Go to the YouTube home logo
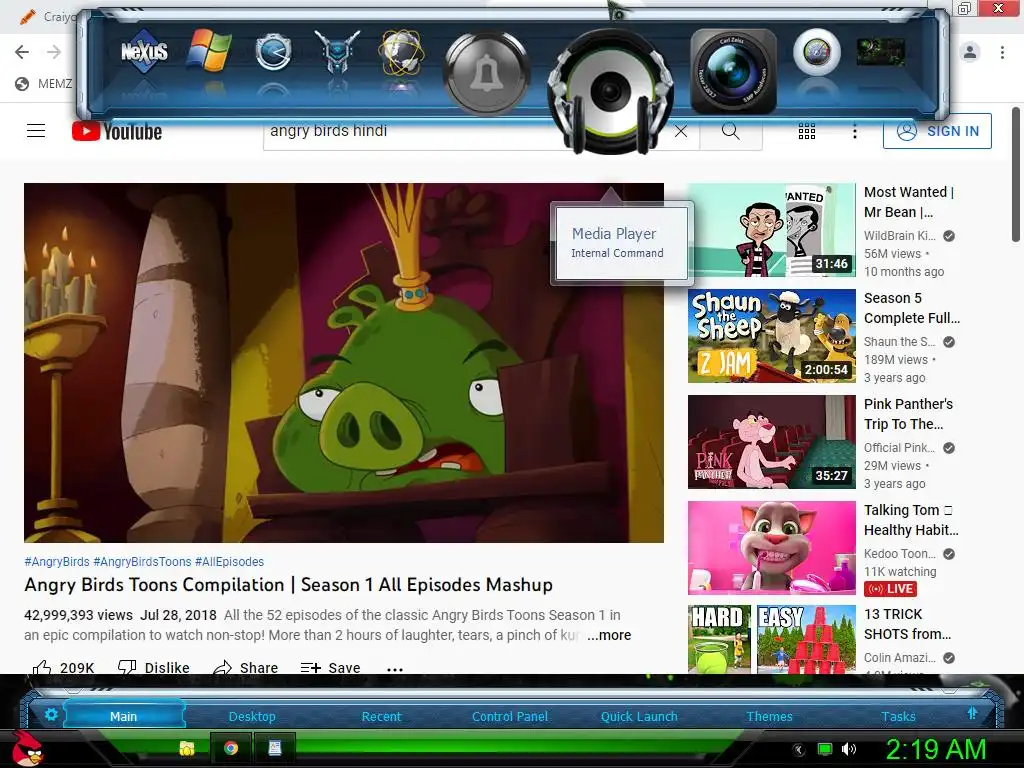1024x768 pixels. (x=117, y=131)
